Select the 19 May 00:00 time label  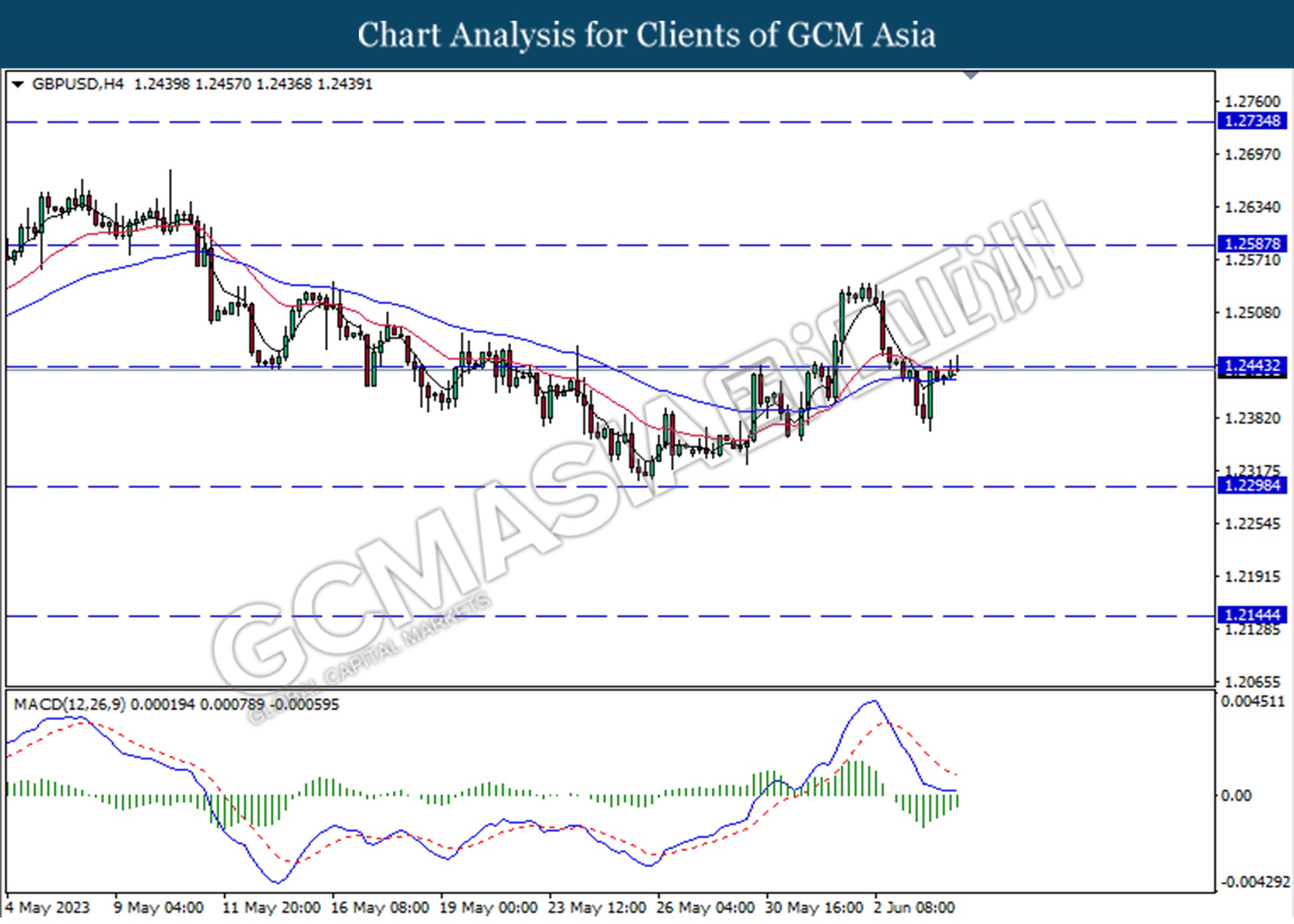tap(488, 908)
